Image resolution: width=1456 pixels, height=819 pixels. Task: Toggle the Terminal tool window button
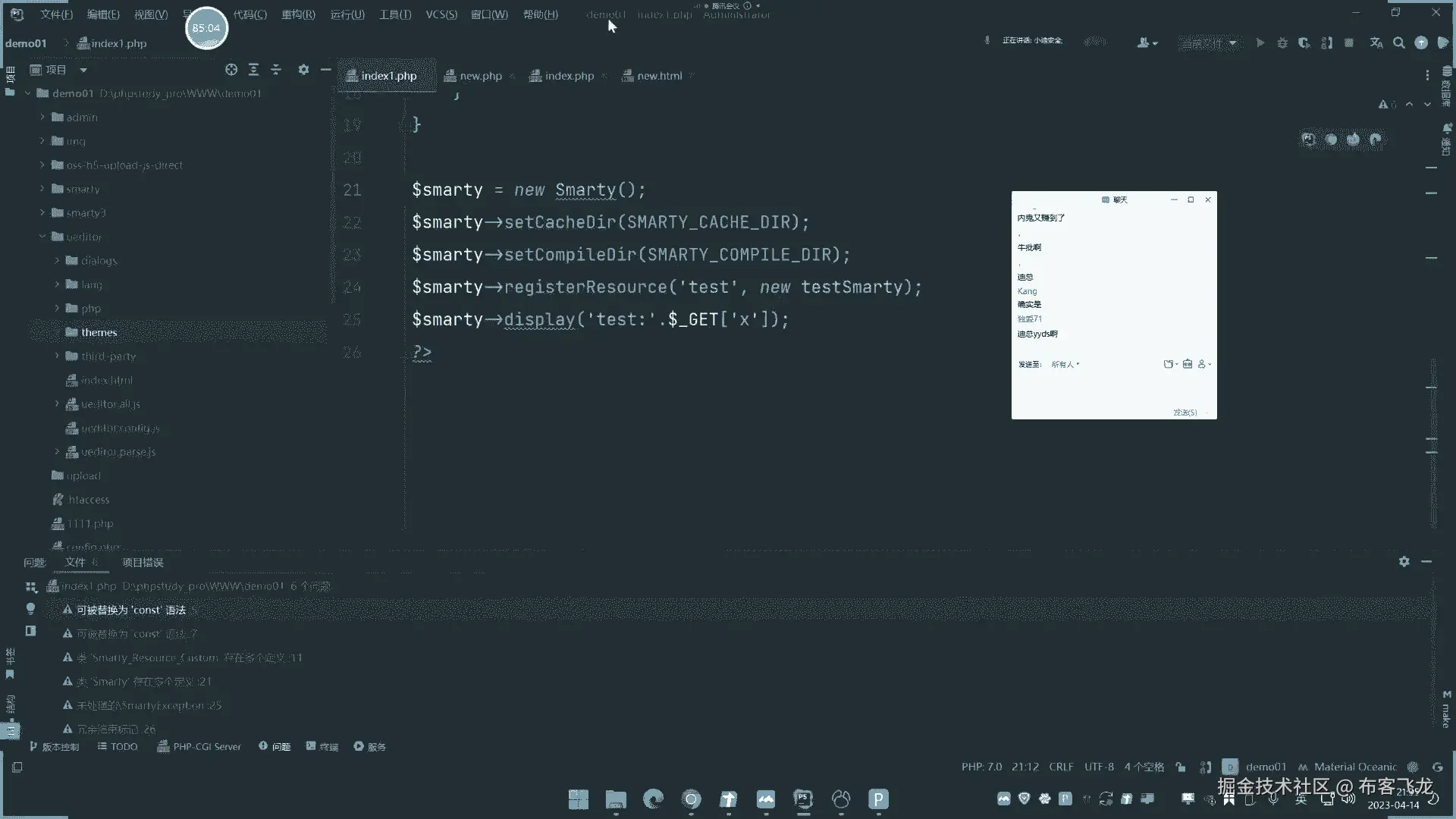coord(322,746)
